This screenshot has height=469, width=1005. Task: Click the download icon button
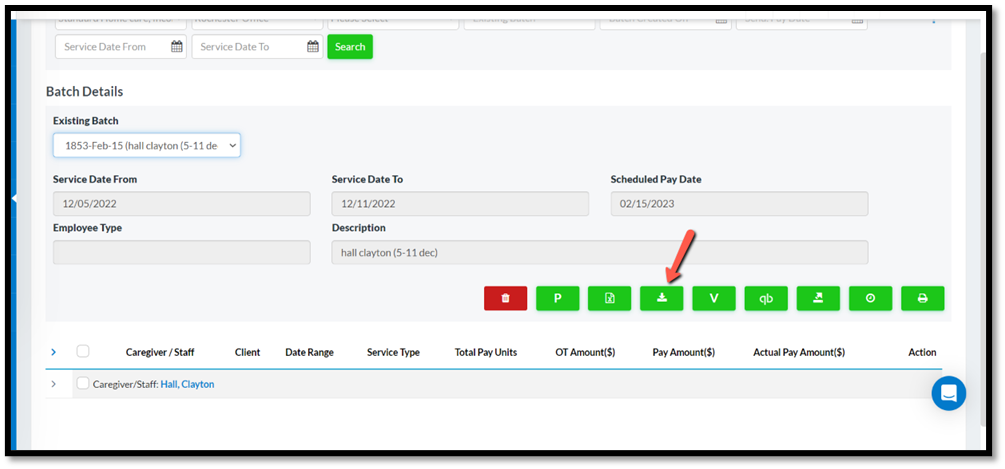coord(661,299)
